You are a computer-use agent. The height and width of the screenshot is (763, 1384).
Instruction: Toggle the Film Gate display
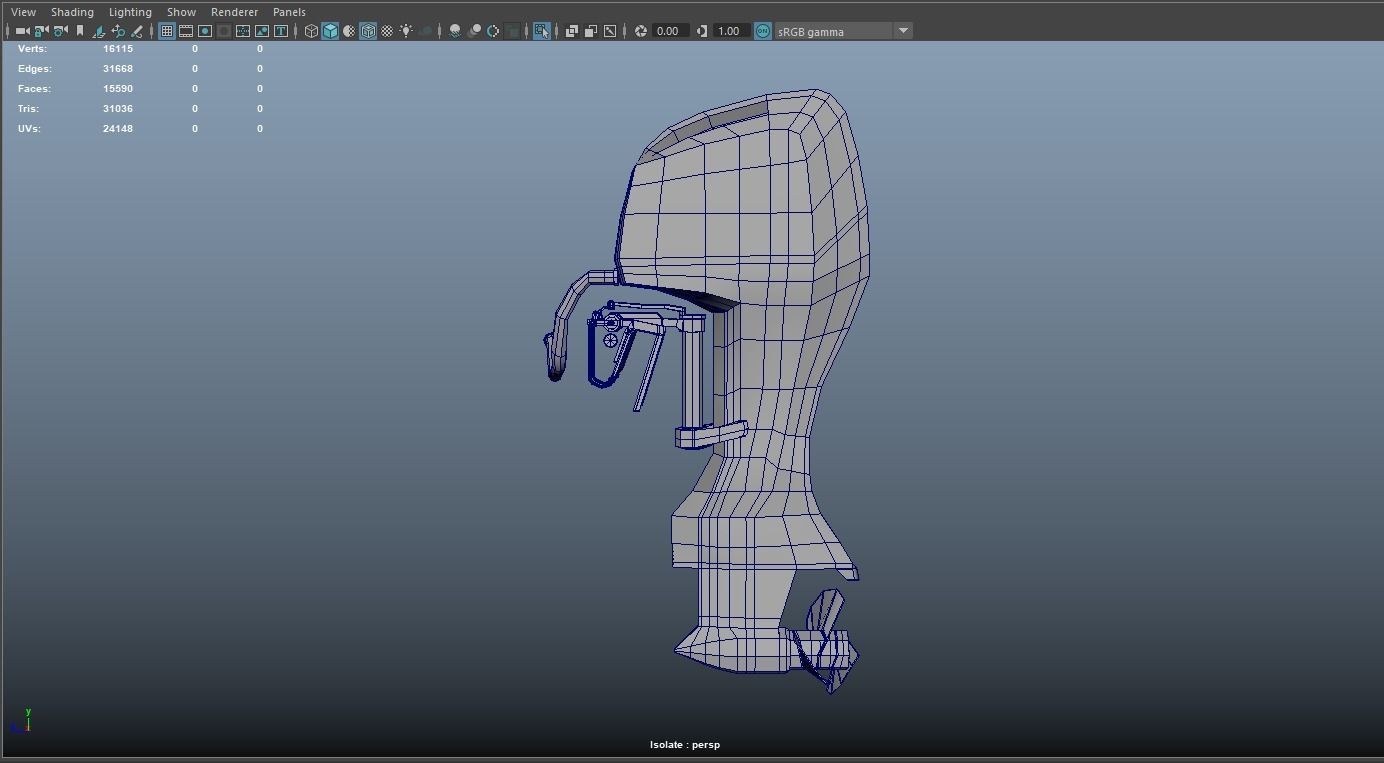point(186,31)
